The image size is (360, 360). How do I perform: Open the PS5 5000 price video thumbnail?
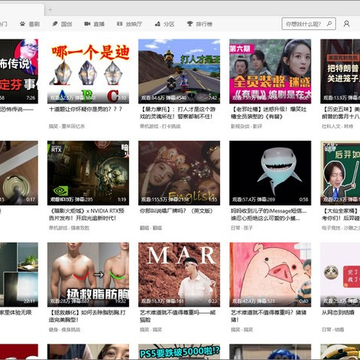[x=179, y=352]
